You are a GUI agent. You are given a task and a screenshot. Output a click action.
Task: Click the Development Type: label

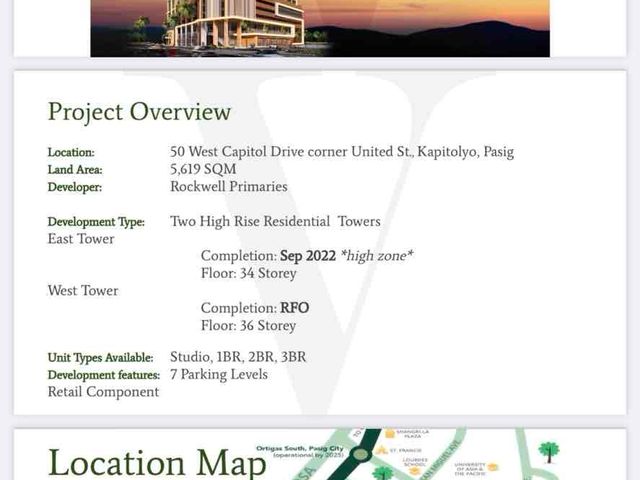point(96,222)
